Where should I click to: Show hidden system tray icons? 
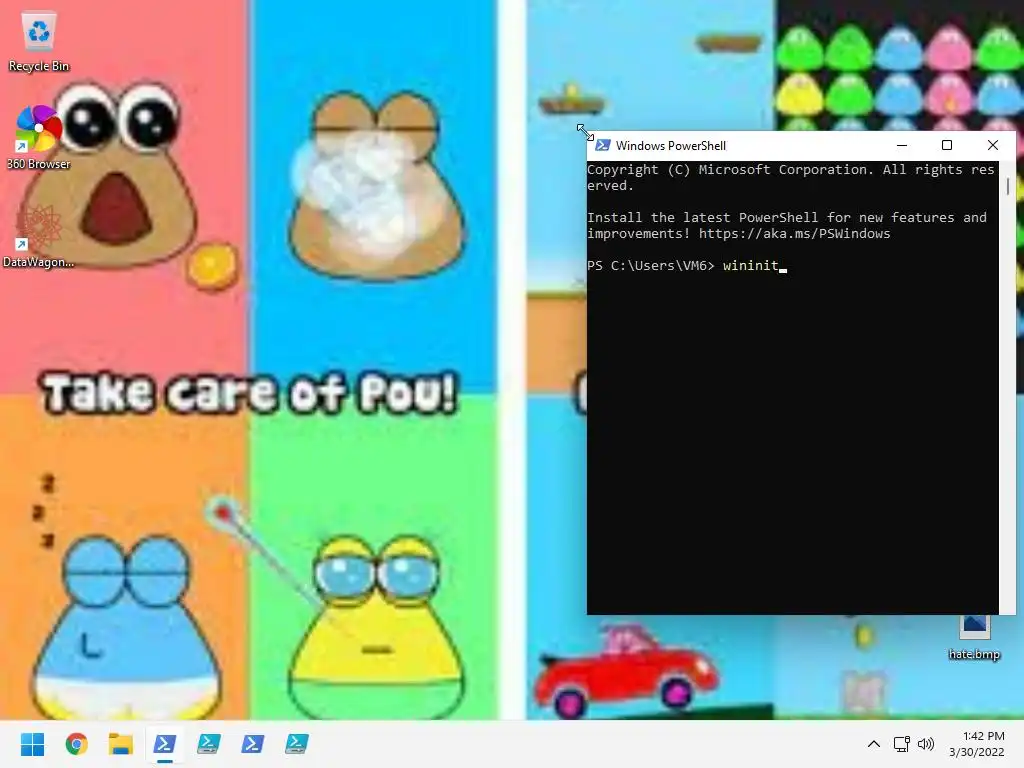pyautogui.click(x=874, y=744)
